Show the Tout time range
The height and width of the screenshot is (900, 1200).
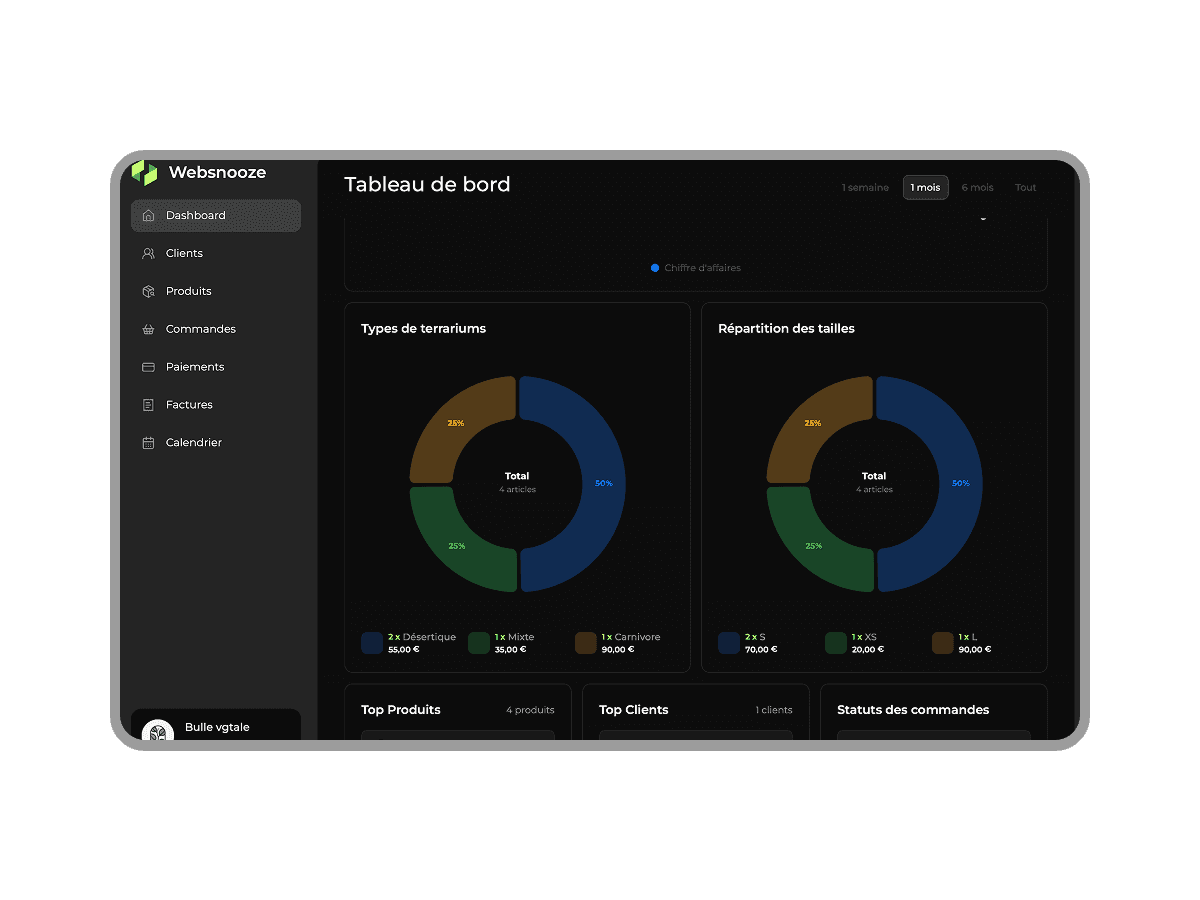pyautogui.click(x=1025, y=188)
